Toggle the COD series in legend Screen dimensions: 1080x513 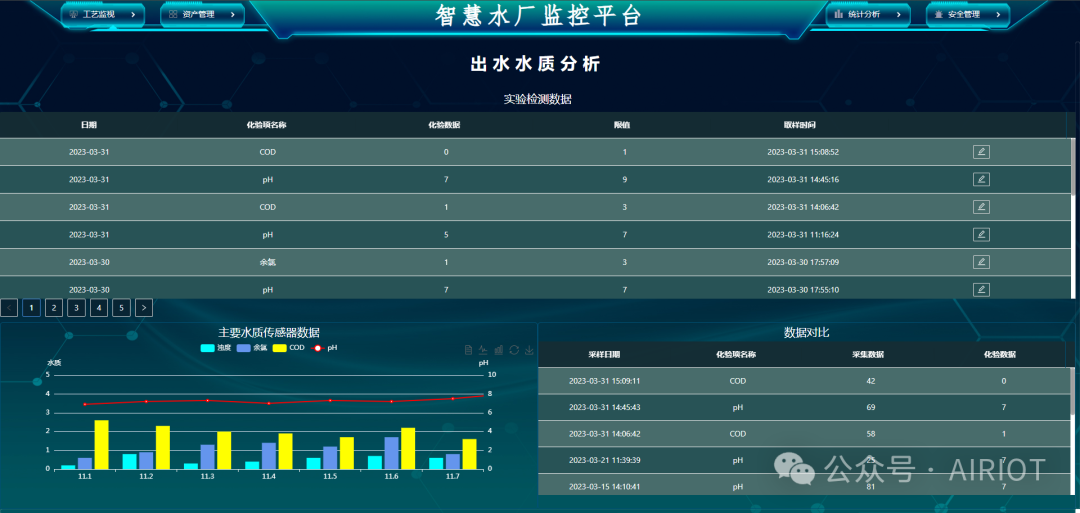[x=289, y=348]
